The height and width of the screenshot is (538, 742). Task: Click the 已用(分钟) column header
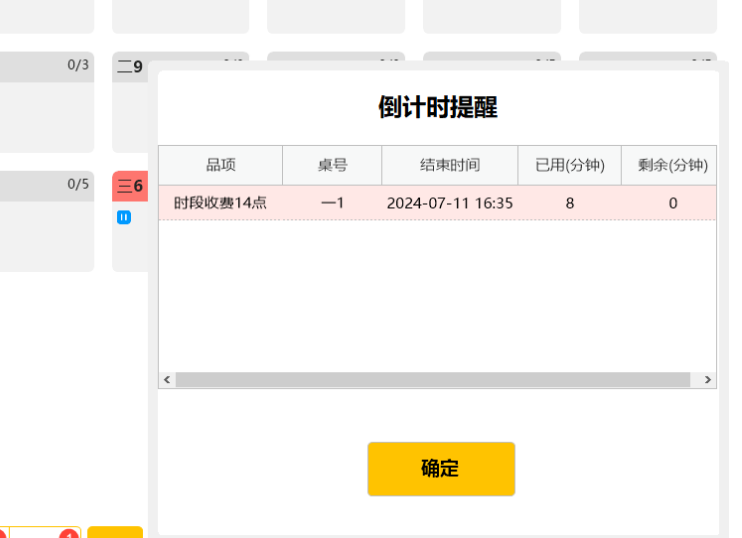(x=569, y=165)
